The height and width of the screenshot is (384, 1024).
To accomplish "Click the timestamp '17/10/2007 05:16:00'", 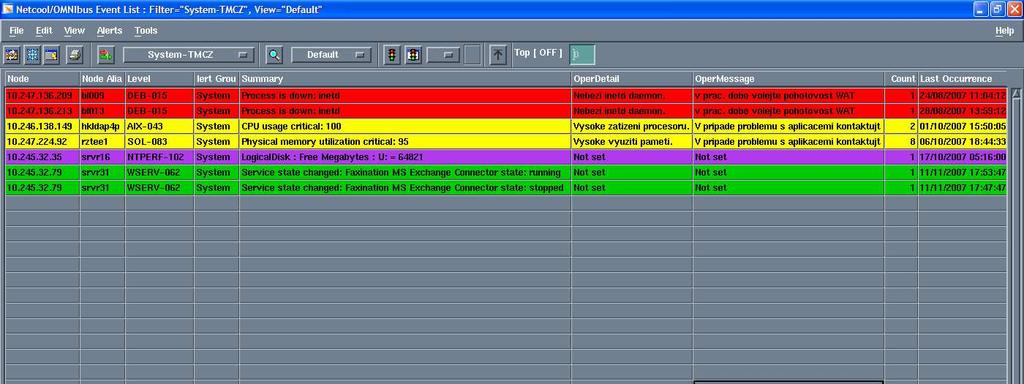I will coord(963,157).
